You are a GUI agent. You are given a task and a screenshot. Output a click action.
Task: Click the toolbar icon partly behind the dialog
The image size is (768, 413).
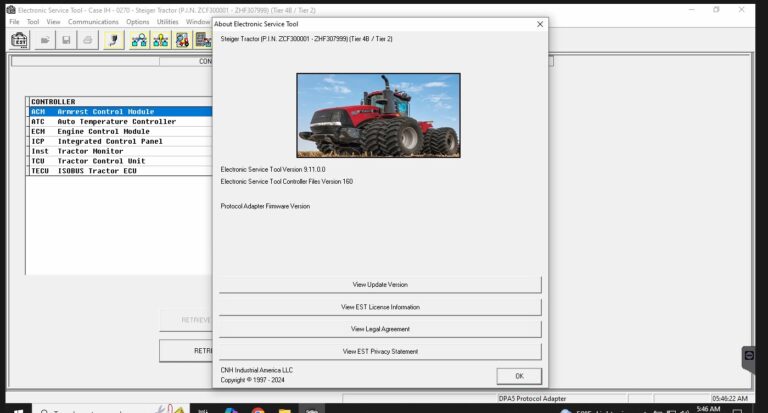coord(203,40)
